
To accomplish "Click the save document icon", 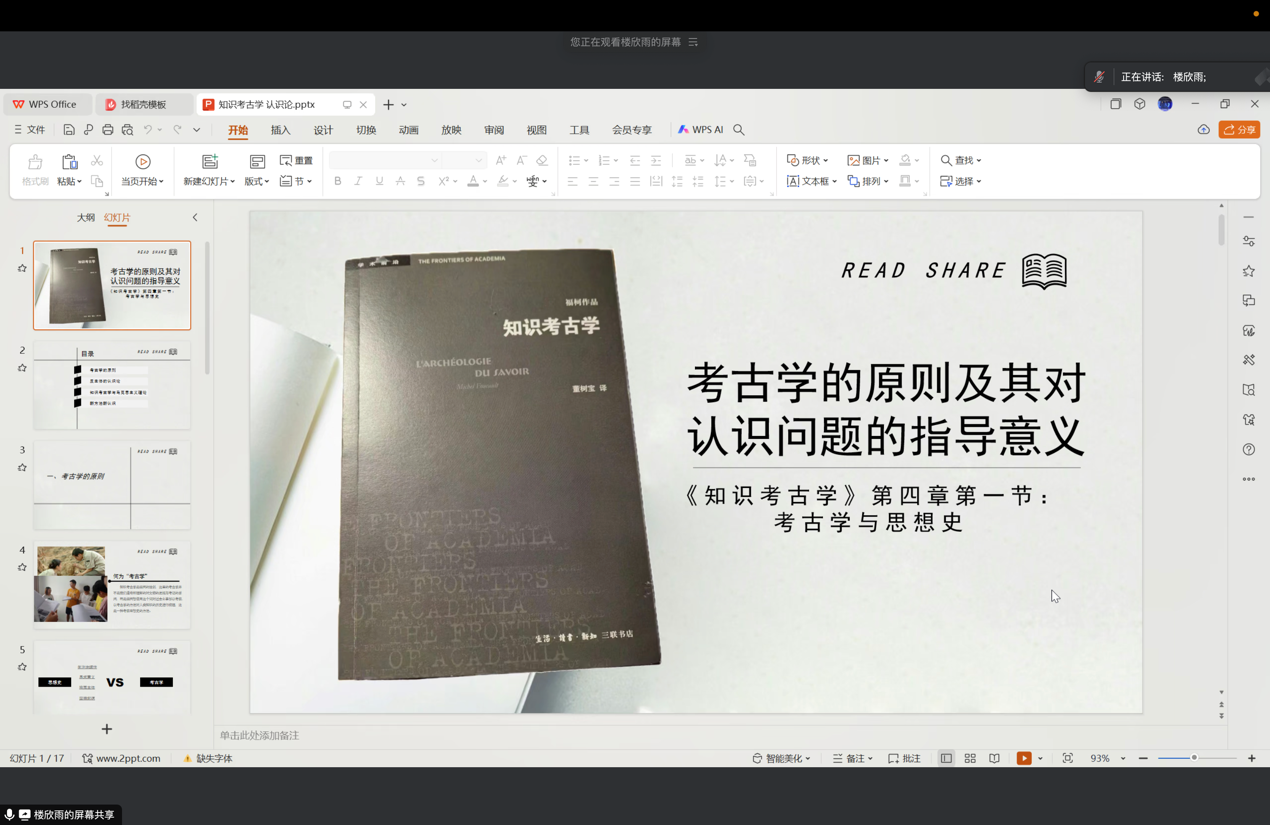I will [x=69, y=130].
